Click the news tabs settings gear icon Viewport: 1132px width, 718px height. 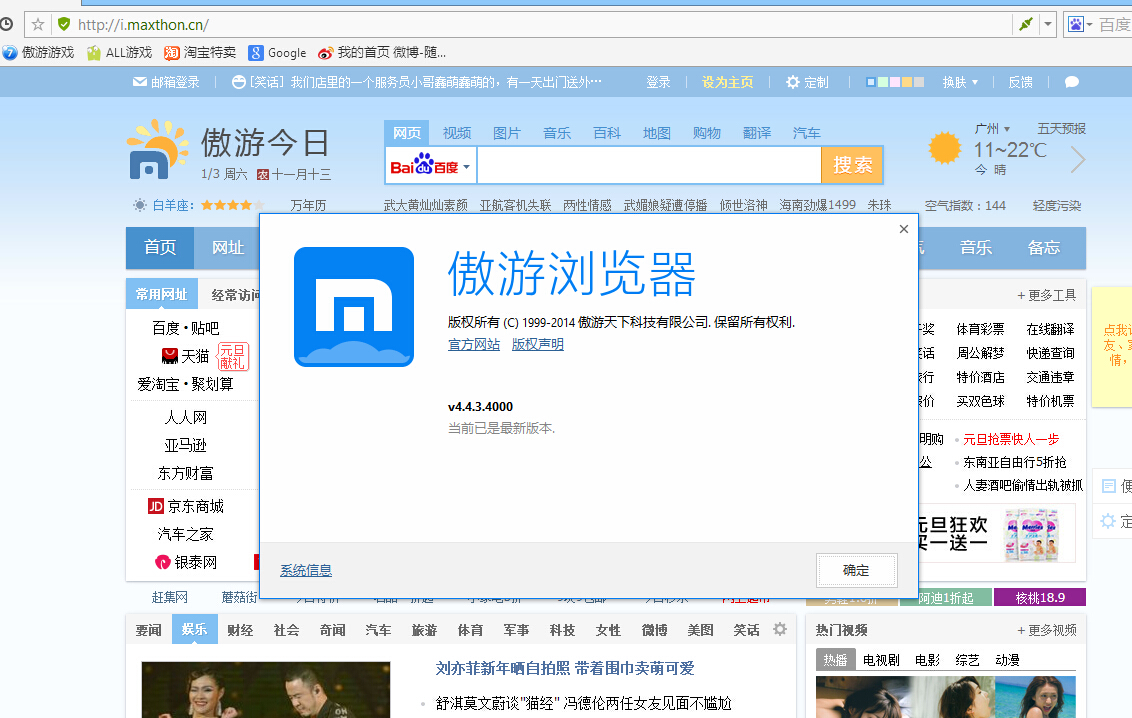tap(780, 629)
